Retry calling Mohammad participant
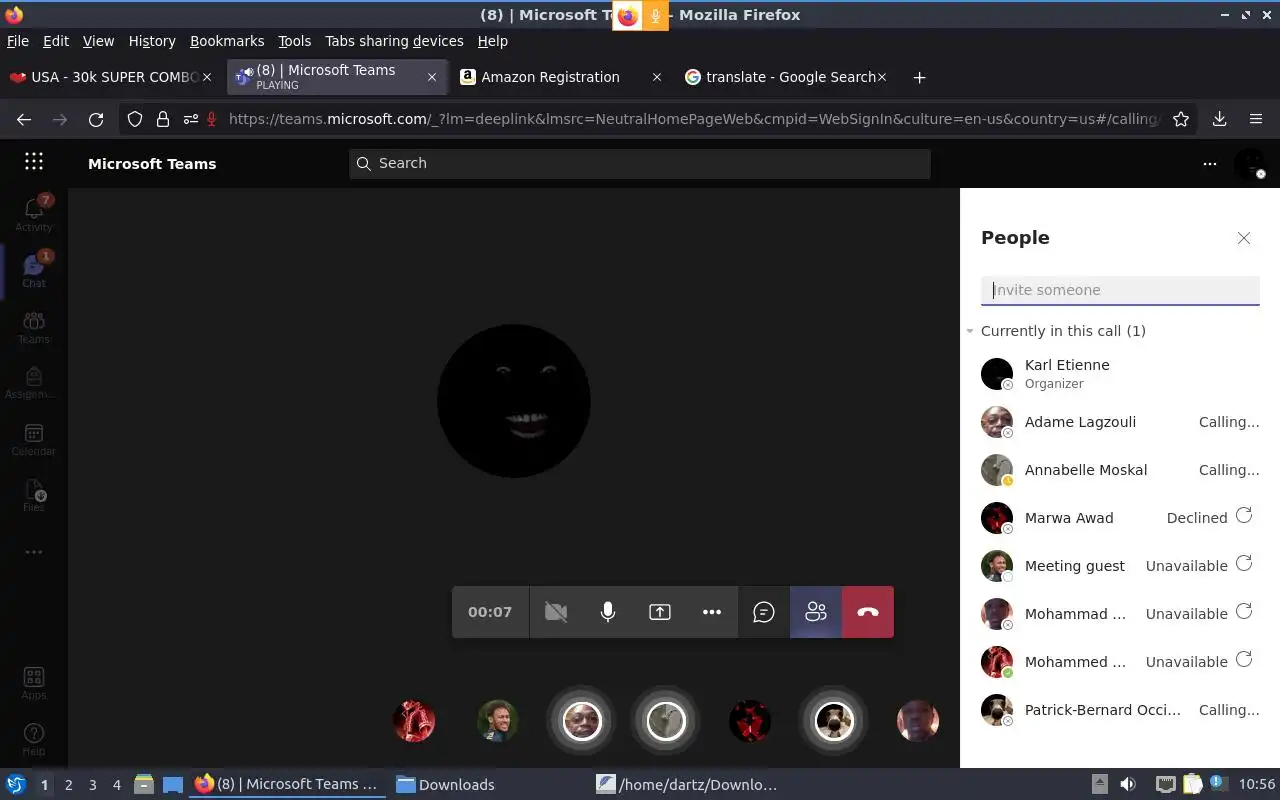 pyautogui.click(x=1244, y=612)
